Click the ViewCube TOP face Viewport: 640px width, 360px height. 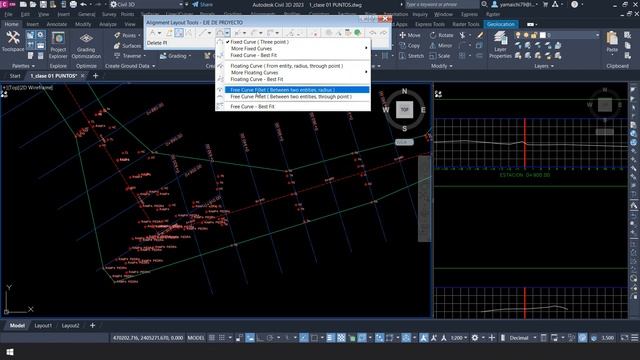coord(404,109)
